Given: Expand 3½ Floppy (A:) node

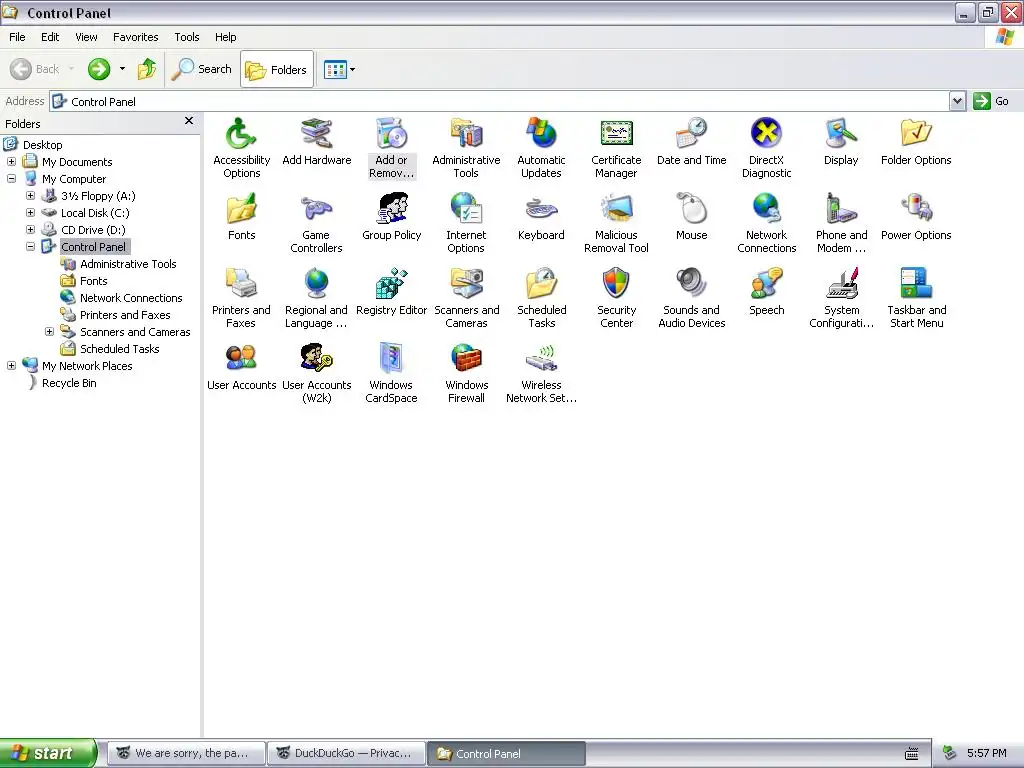Looking at the screenshot, I should tap(30, 196).
